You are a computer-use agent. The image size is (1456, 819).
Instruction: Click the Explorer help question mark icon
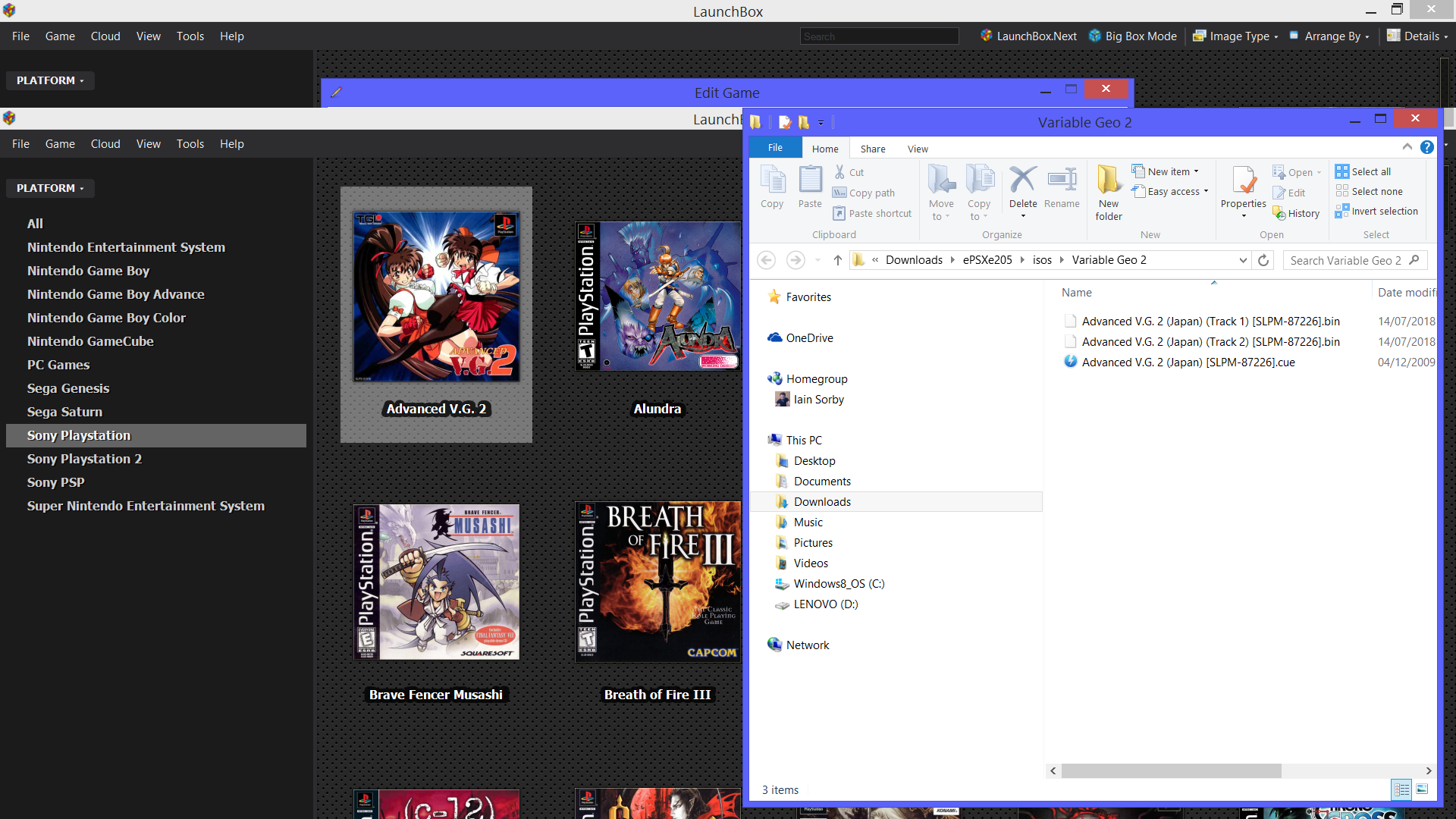tap(1427, 147)
